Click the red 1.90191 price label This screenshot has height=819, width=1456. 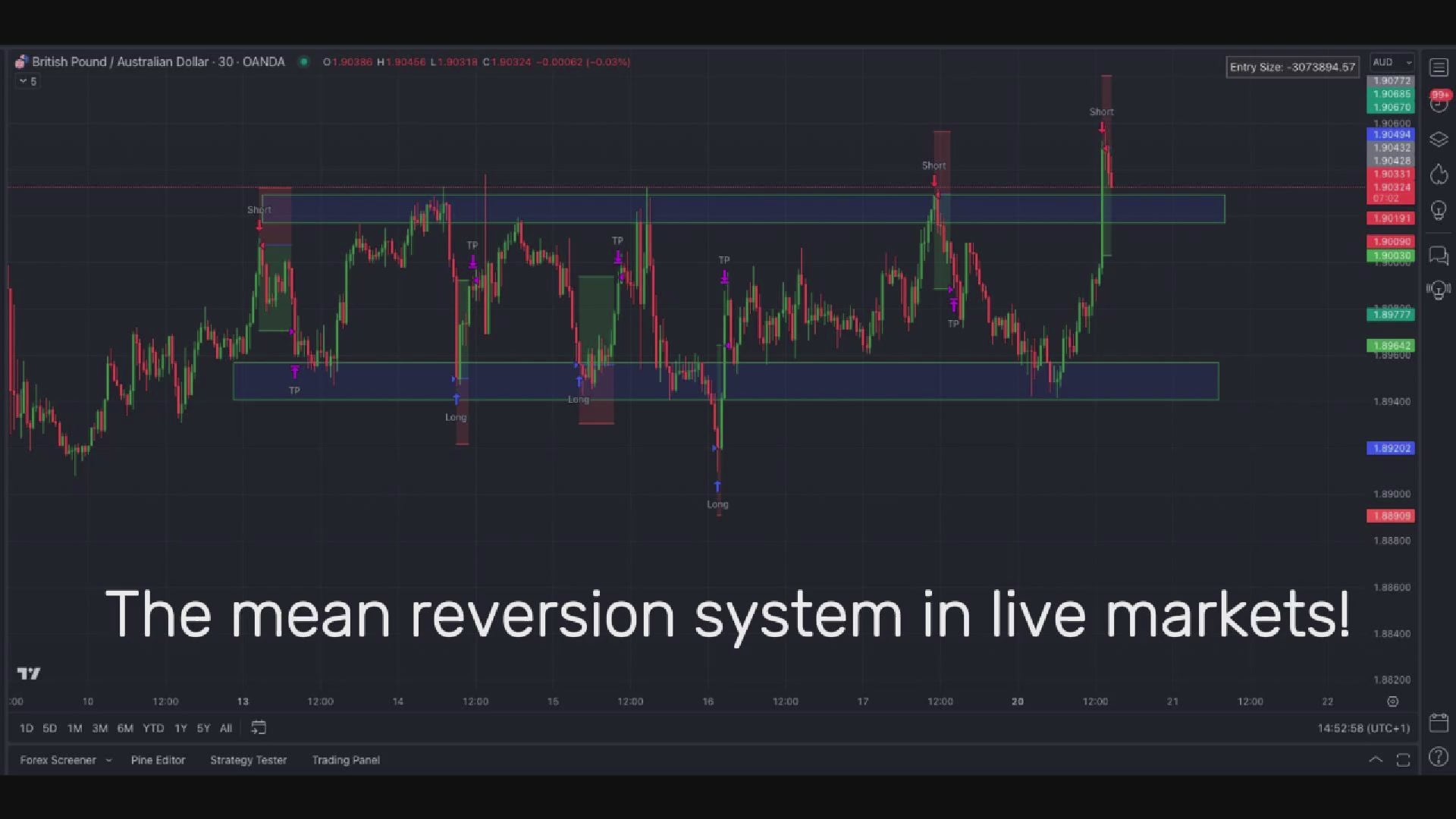1391,218
